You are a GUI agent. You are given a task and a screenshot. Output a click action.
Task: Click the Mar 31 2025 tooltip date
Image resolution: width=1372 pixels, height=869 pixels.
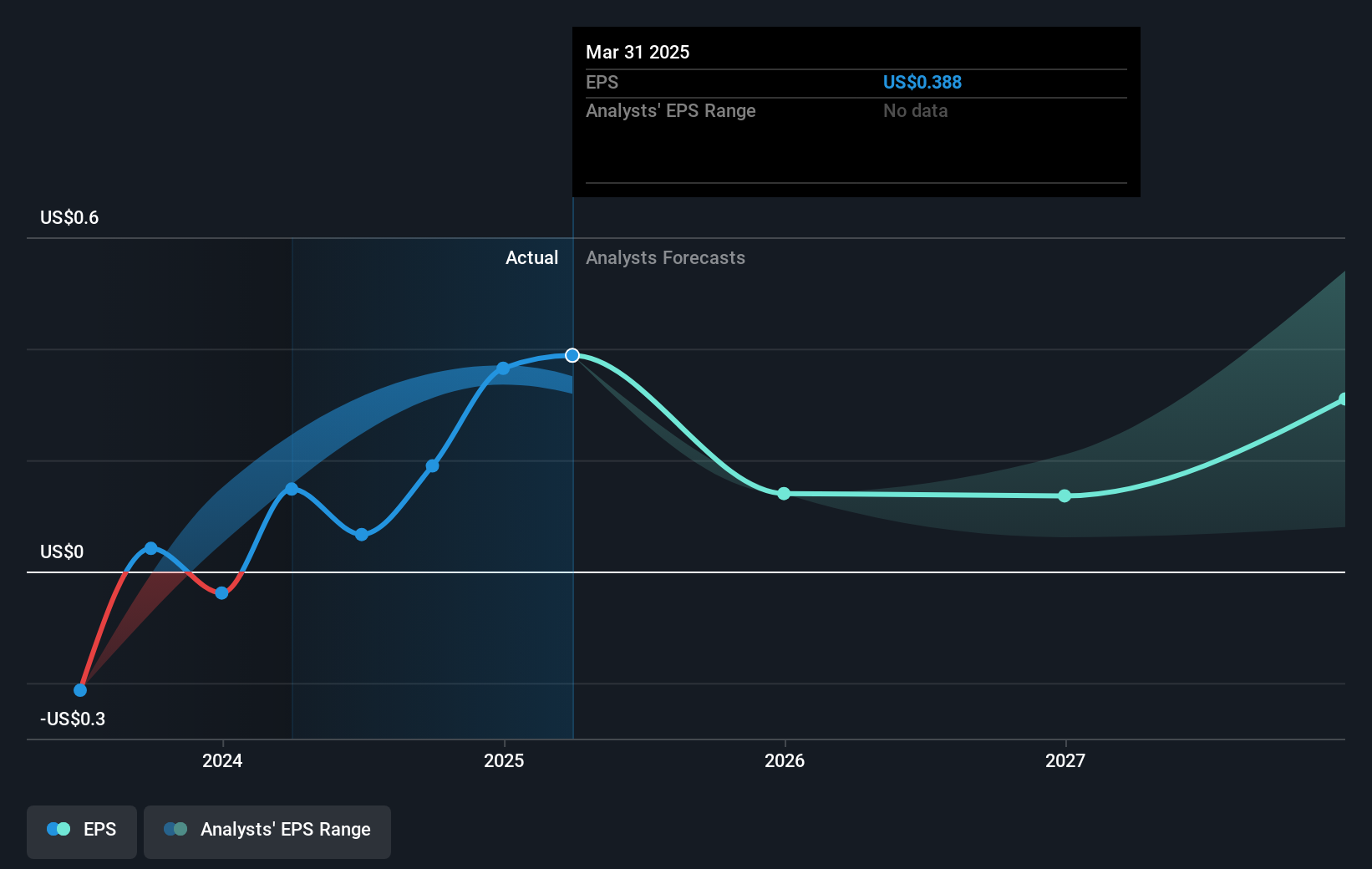(x=638, y=52)
